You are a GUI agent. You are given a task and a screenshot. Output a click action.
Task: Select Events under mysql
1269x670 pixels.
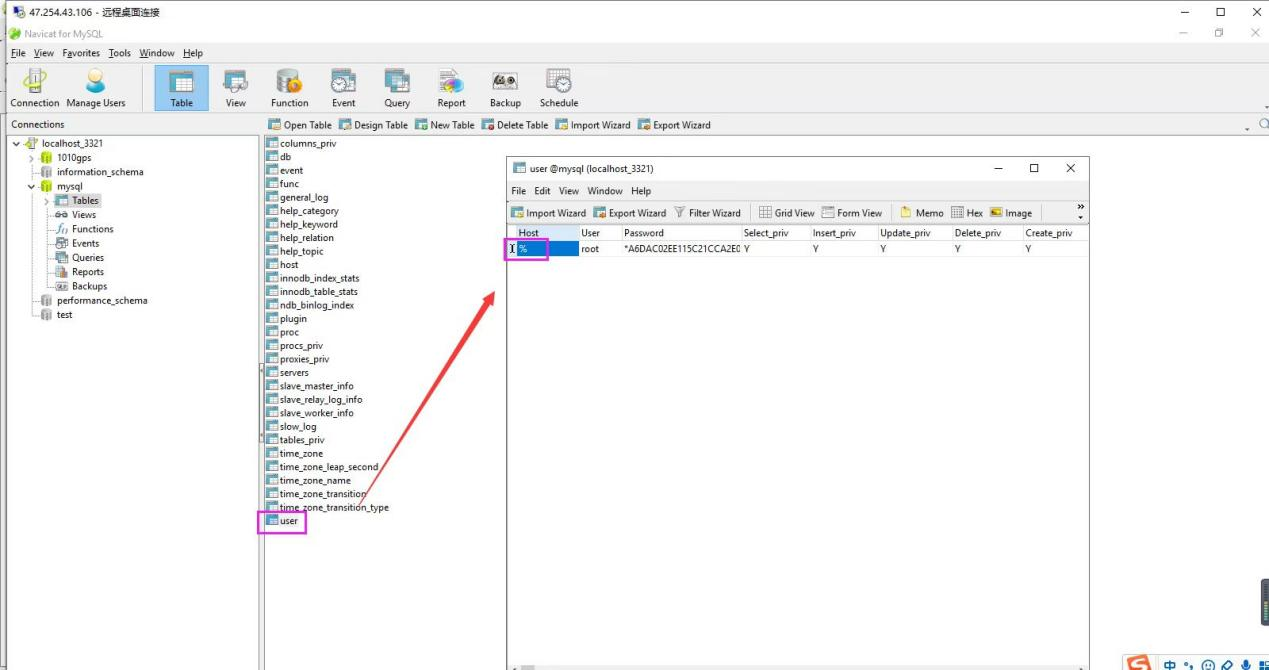pos(85,243)
